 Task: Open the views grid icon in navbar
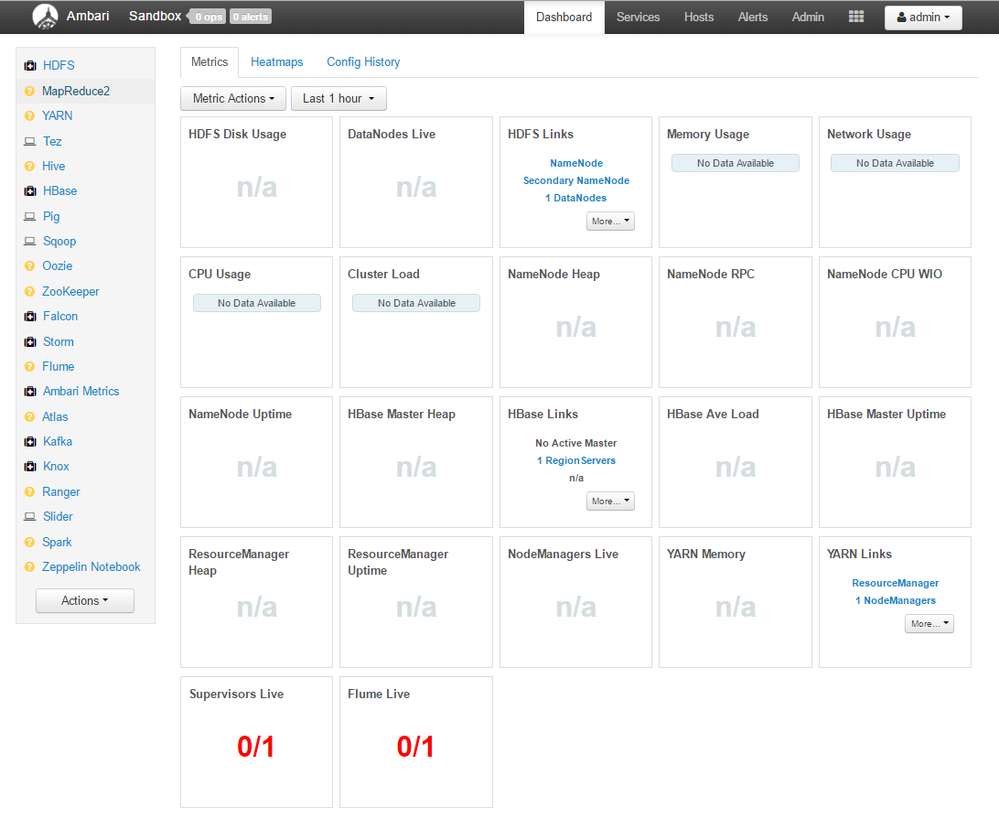856,17
